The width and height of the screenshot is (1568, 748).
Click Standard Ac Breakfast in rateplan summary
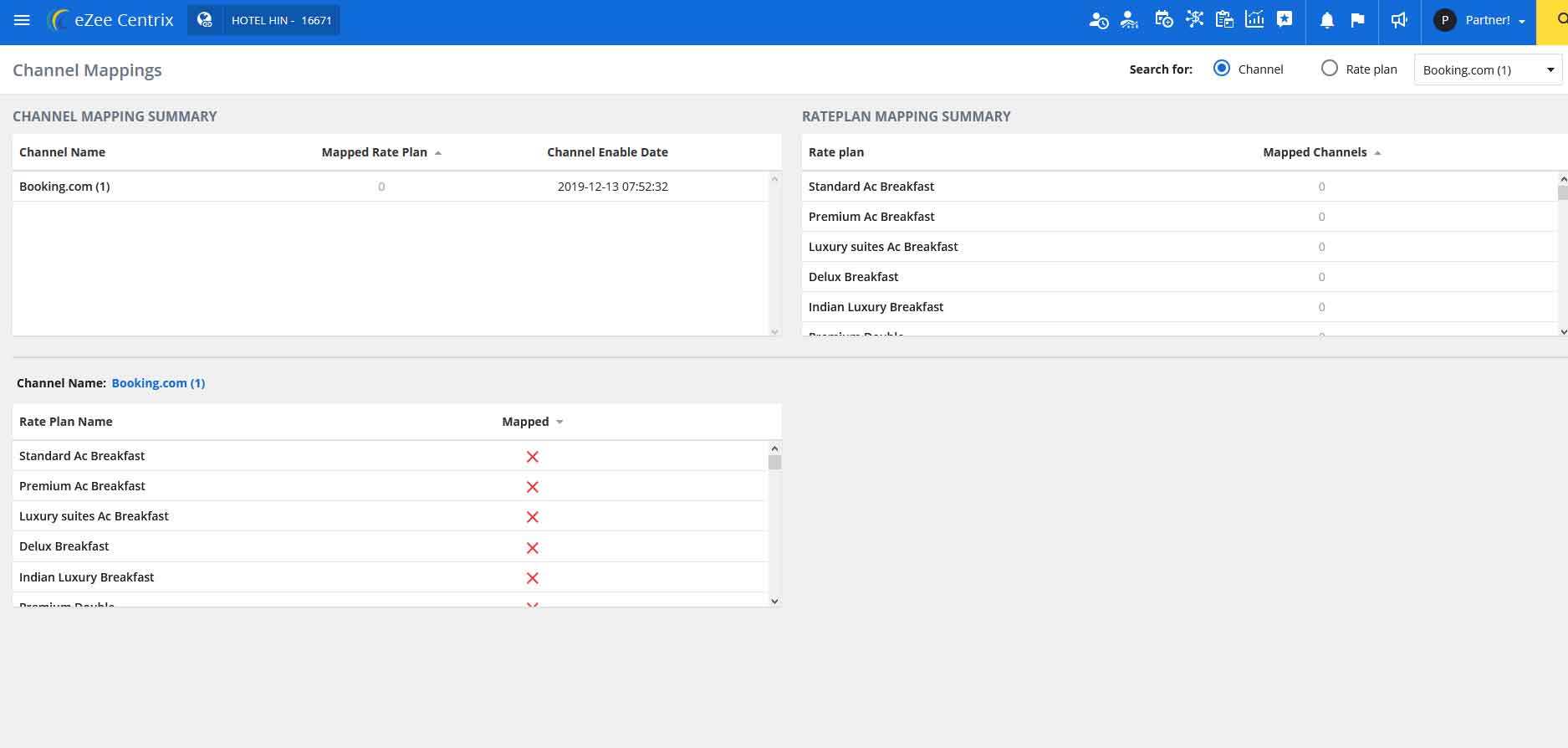click(x=871, y=187)
